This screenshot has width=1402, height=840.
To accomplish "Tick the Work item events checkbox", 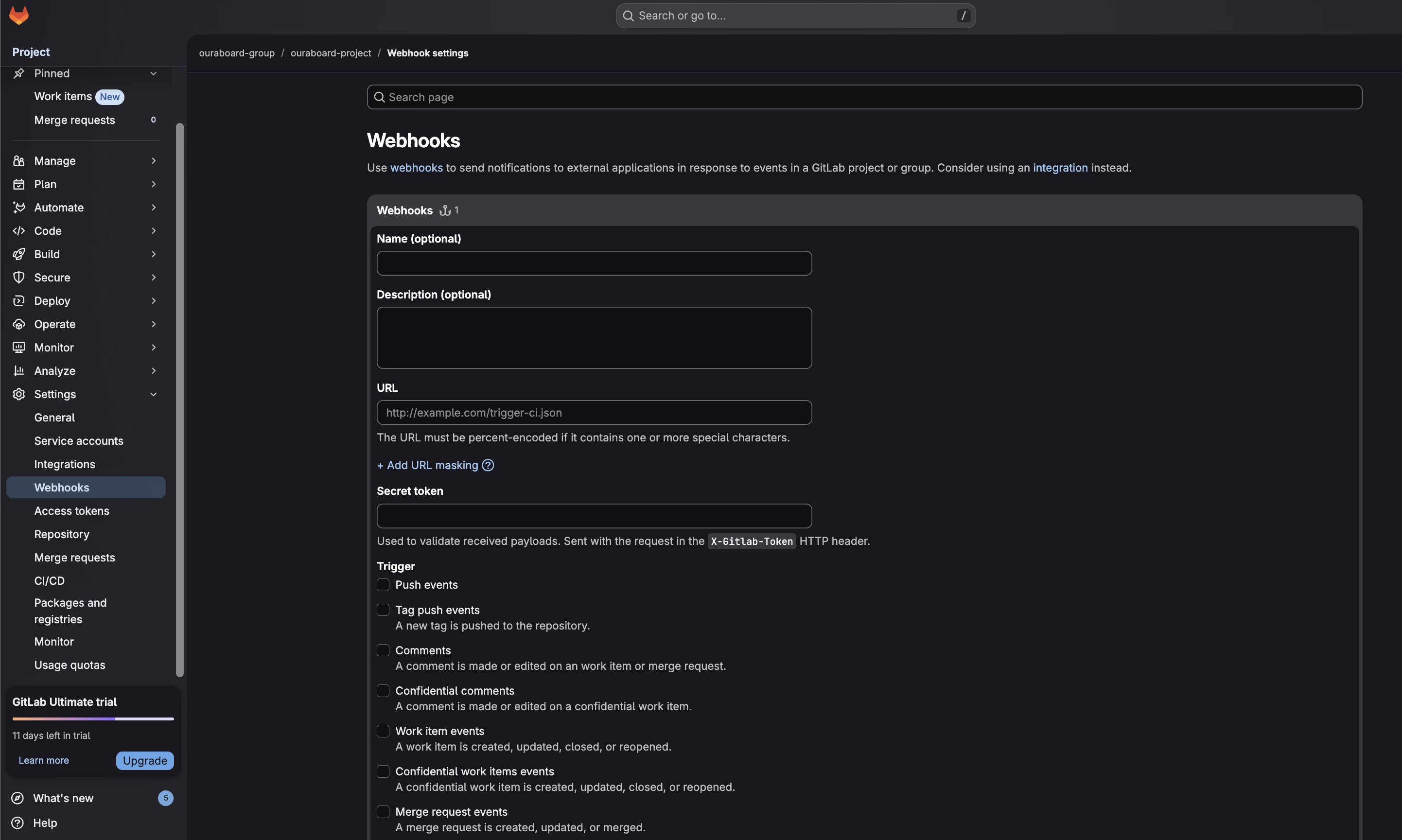I will click(383, 731).
